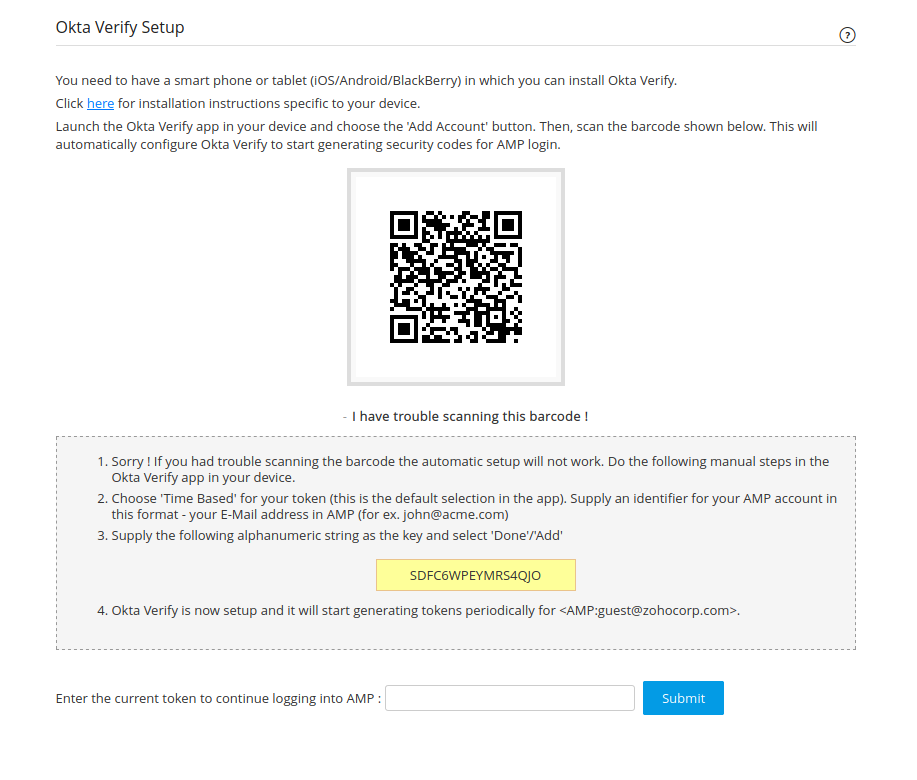Select the 'Okta Verify Setup' heading
Screen dimensions: 917x780
coord(120,27)
